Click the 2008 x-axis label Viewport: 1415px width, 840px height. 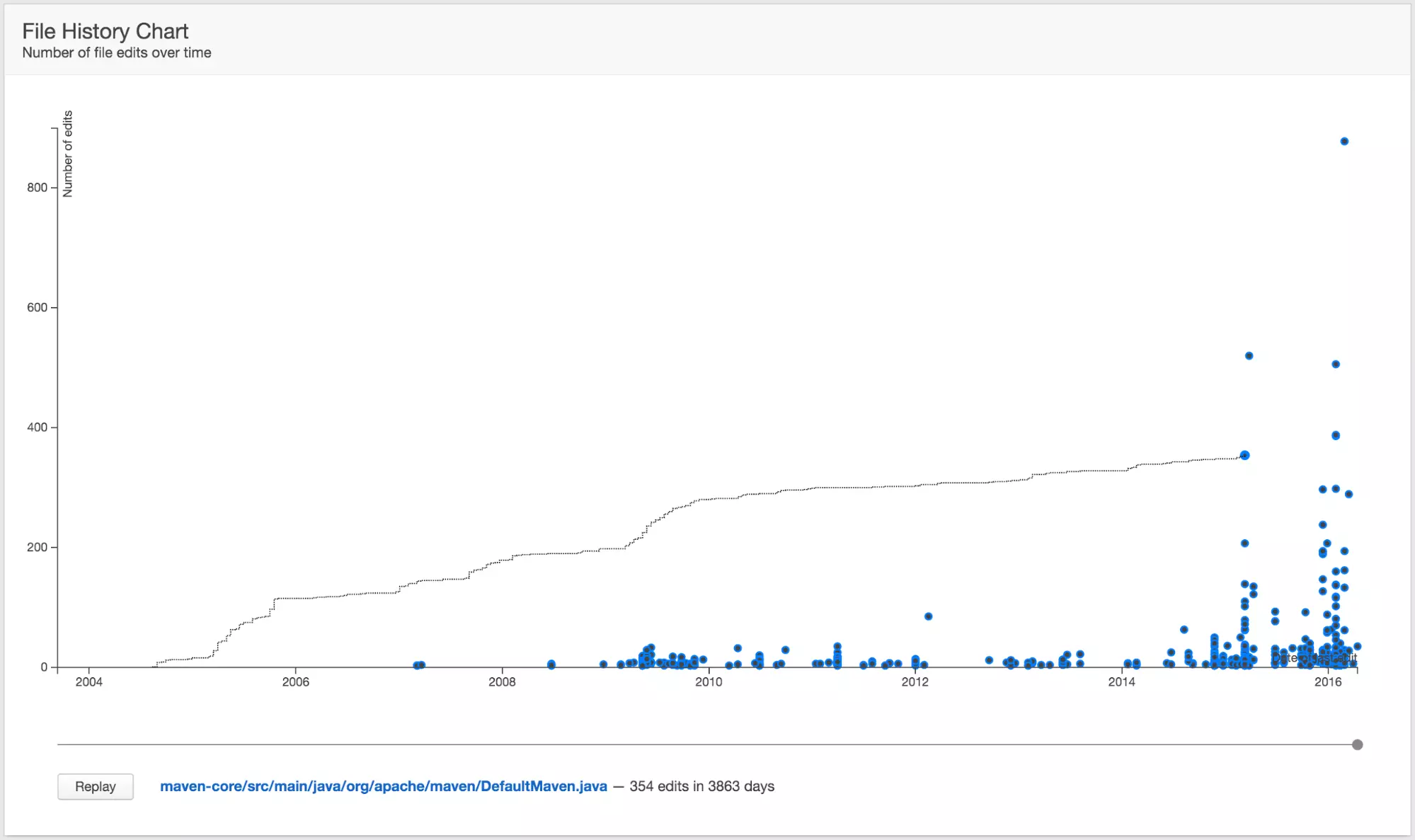(x=502, y=682)
